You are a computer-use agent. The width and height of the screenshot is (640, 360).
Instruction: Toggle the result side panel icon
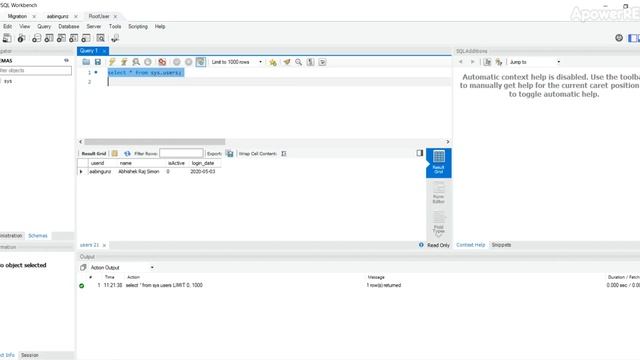coord(420,153)
